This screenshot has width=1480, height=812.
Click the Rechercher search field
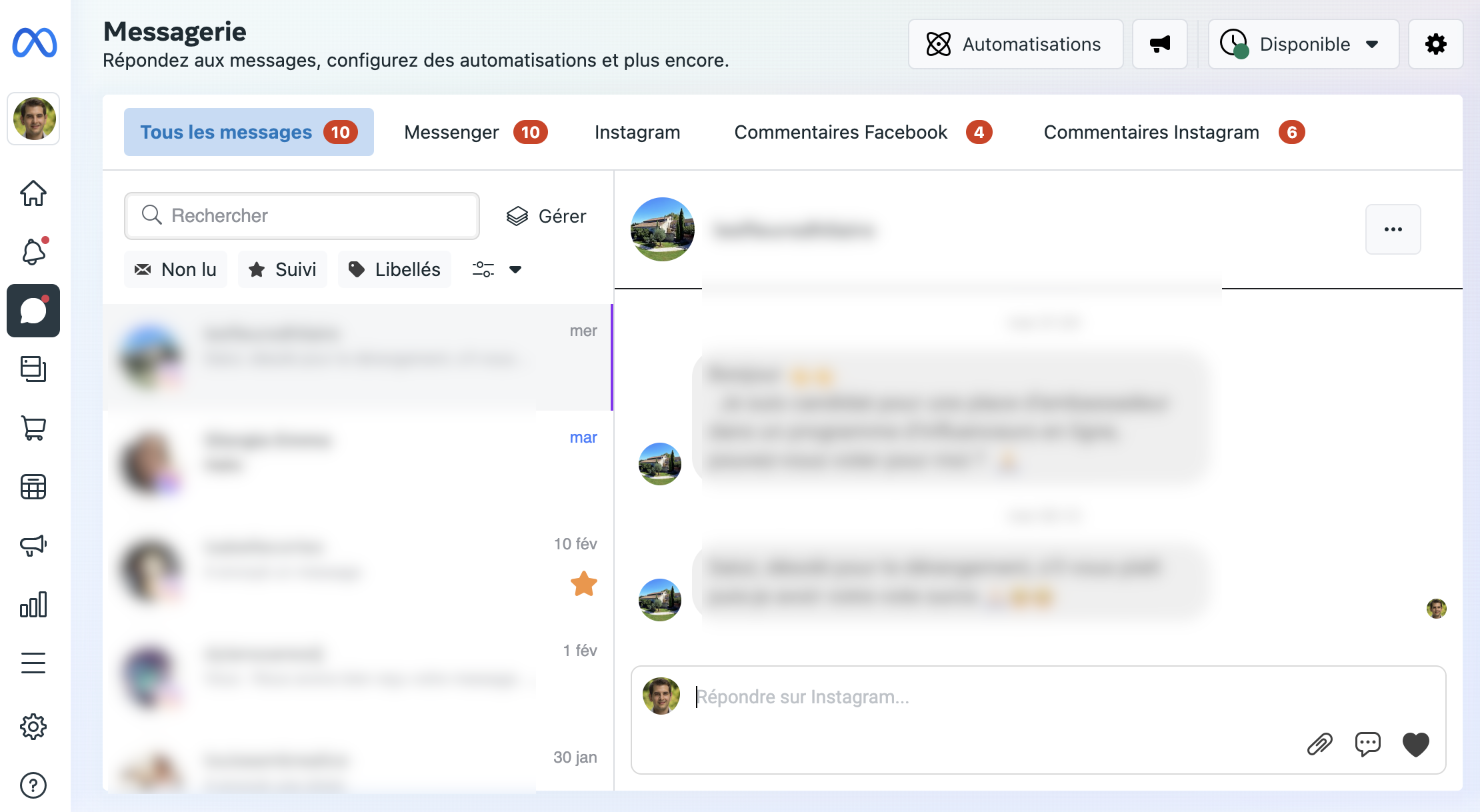(x=301, y=216)
